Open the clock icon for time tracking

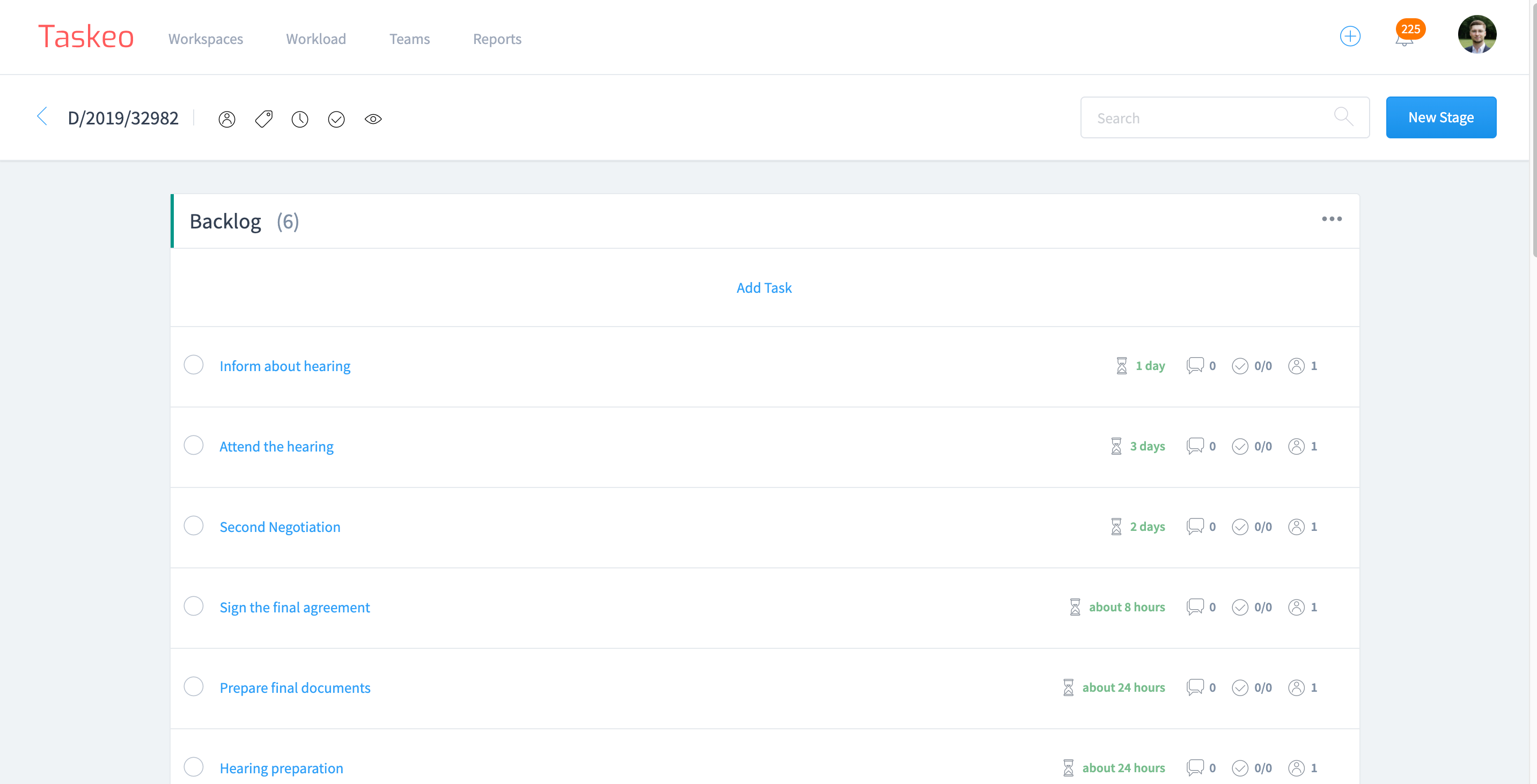299,118
